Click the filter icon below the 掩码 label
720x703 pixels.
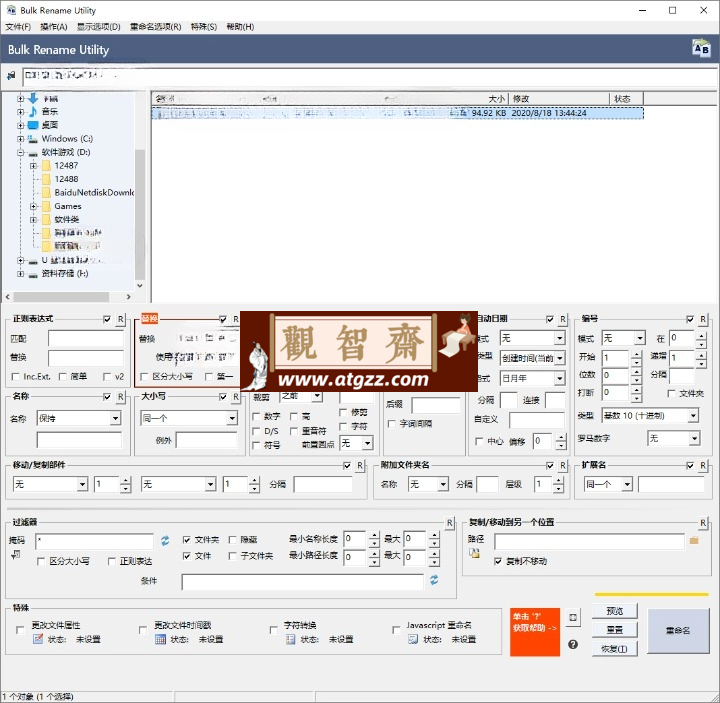15,554
